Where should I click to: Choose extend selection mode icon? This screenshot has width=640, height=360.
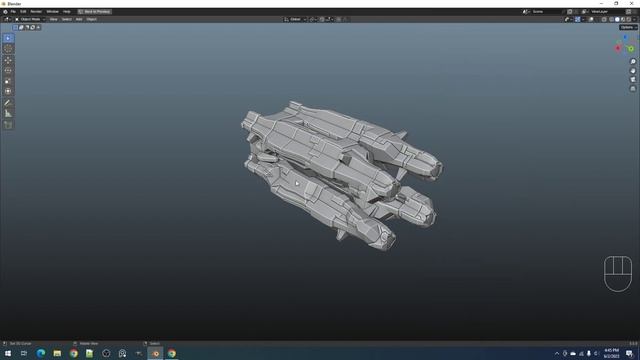coord(21,27)
